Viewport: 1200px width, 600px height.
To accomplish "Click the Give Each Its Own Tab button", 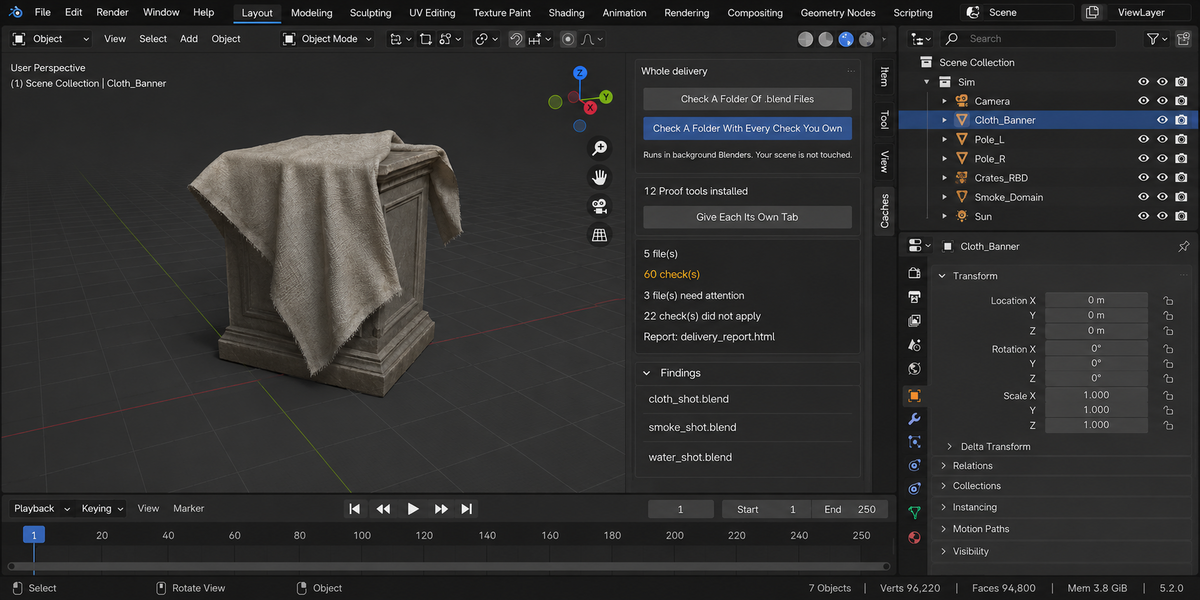I will [x=747, y=217].
